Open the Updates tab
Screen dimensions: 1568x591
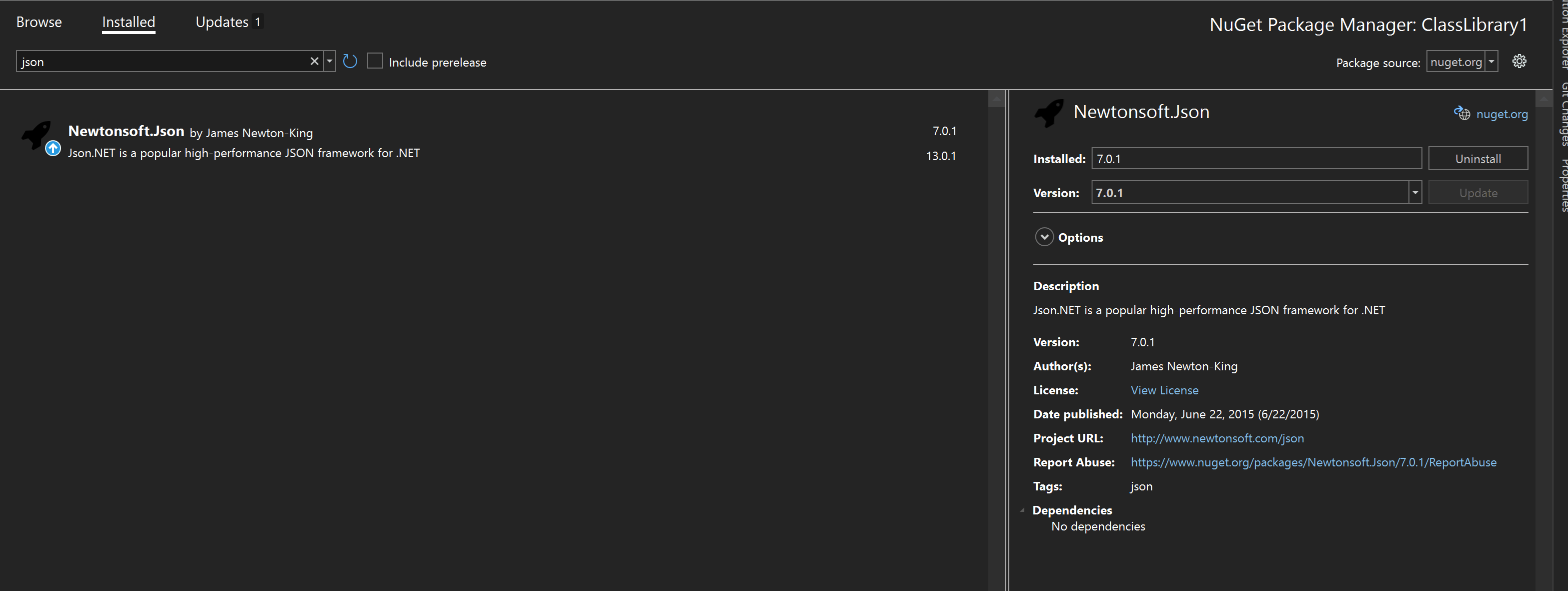click(223, 22)
